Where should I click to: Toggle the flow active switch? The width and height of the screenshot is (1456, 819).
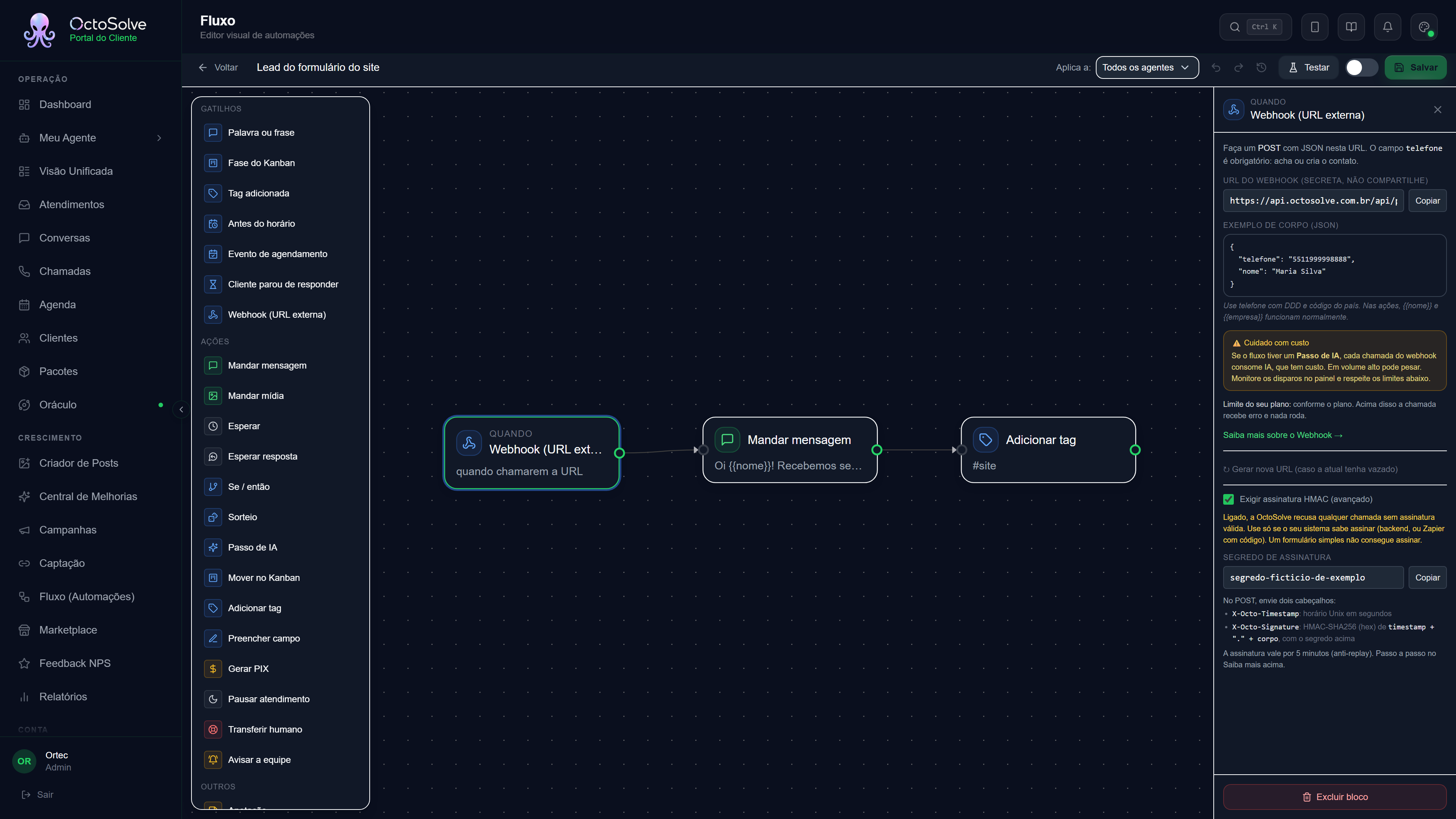pyautogui.click(x=1361, y=67)
